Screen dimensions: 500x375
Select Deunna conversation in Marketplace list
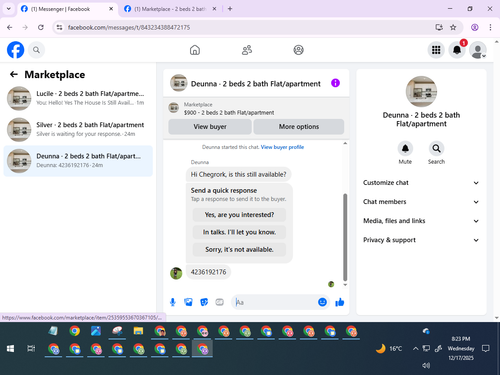pyautogui.click(x=78, y=161)
